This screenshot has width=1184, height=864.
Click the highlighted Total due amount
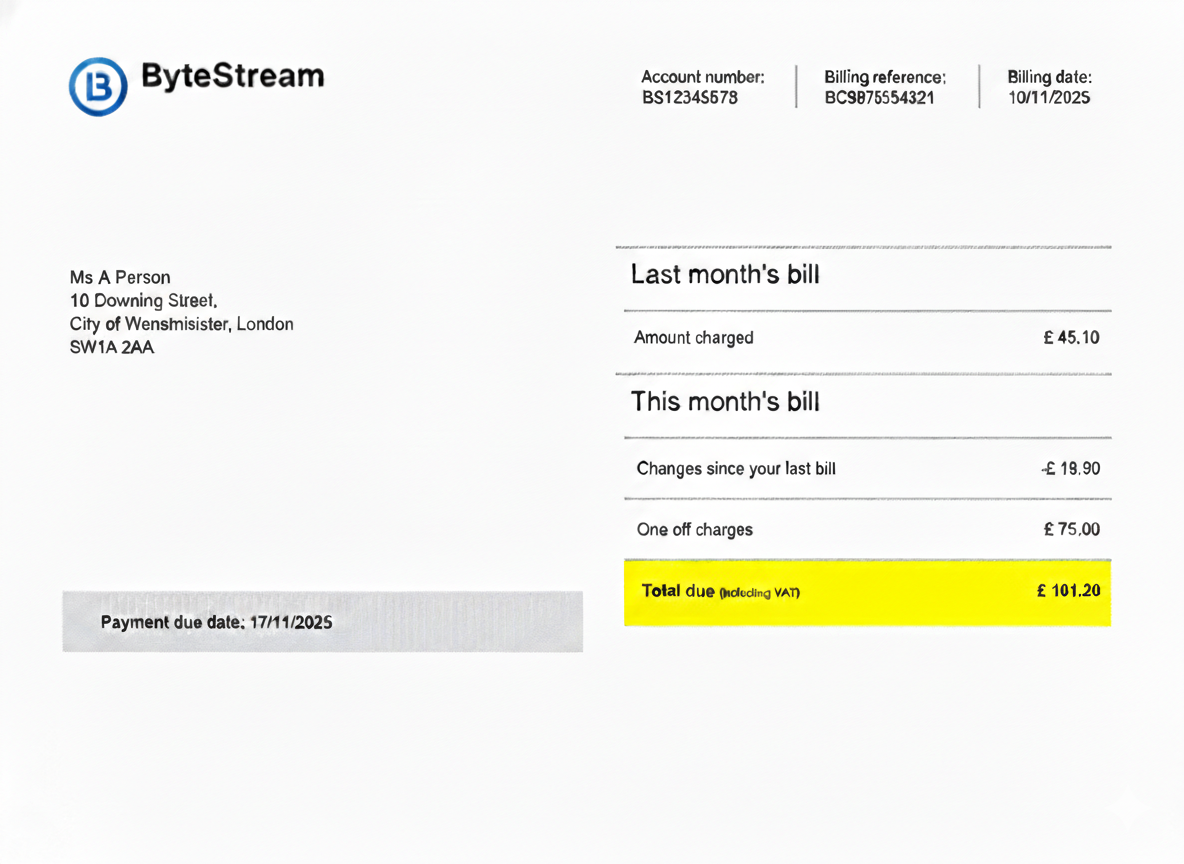1068,591
